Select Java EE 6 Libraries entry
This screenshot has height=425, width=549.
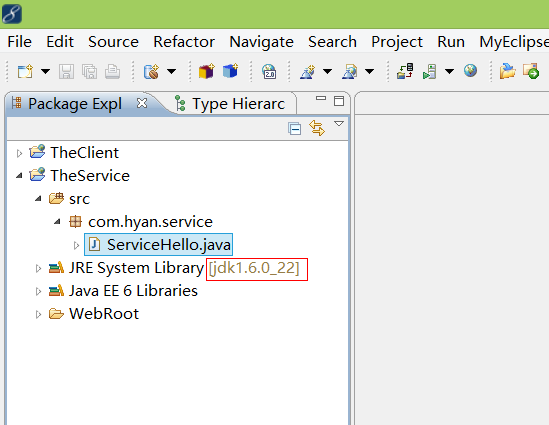tap(133, 291)
